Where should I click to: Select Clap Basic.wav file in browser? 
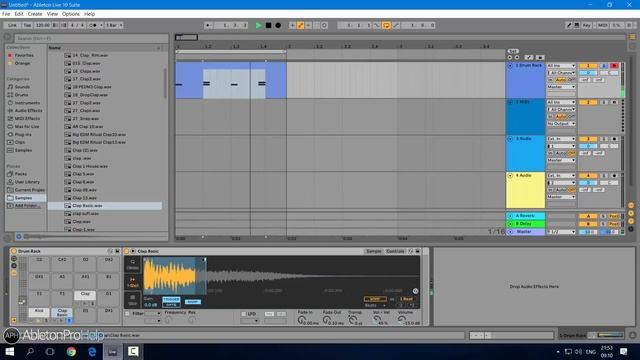(x=105, y=206)
